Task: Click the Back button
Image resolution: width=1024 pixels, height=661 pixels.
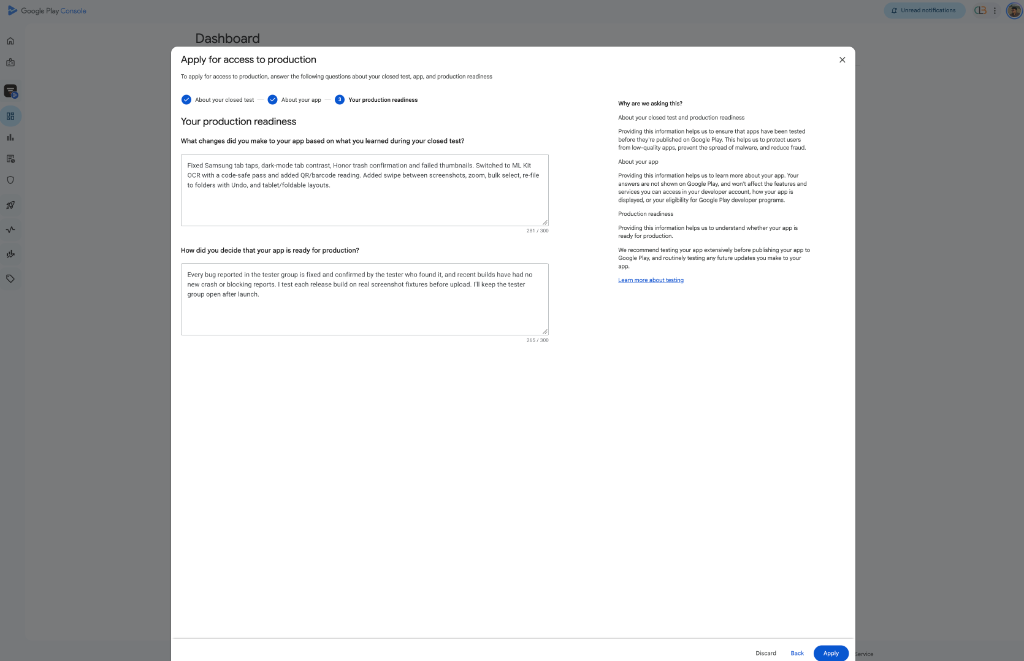Action: click(797, 653)
